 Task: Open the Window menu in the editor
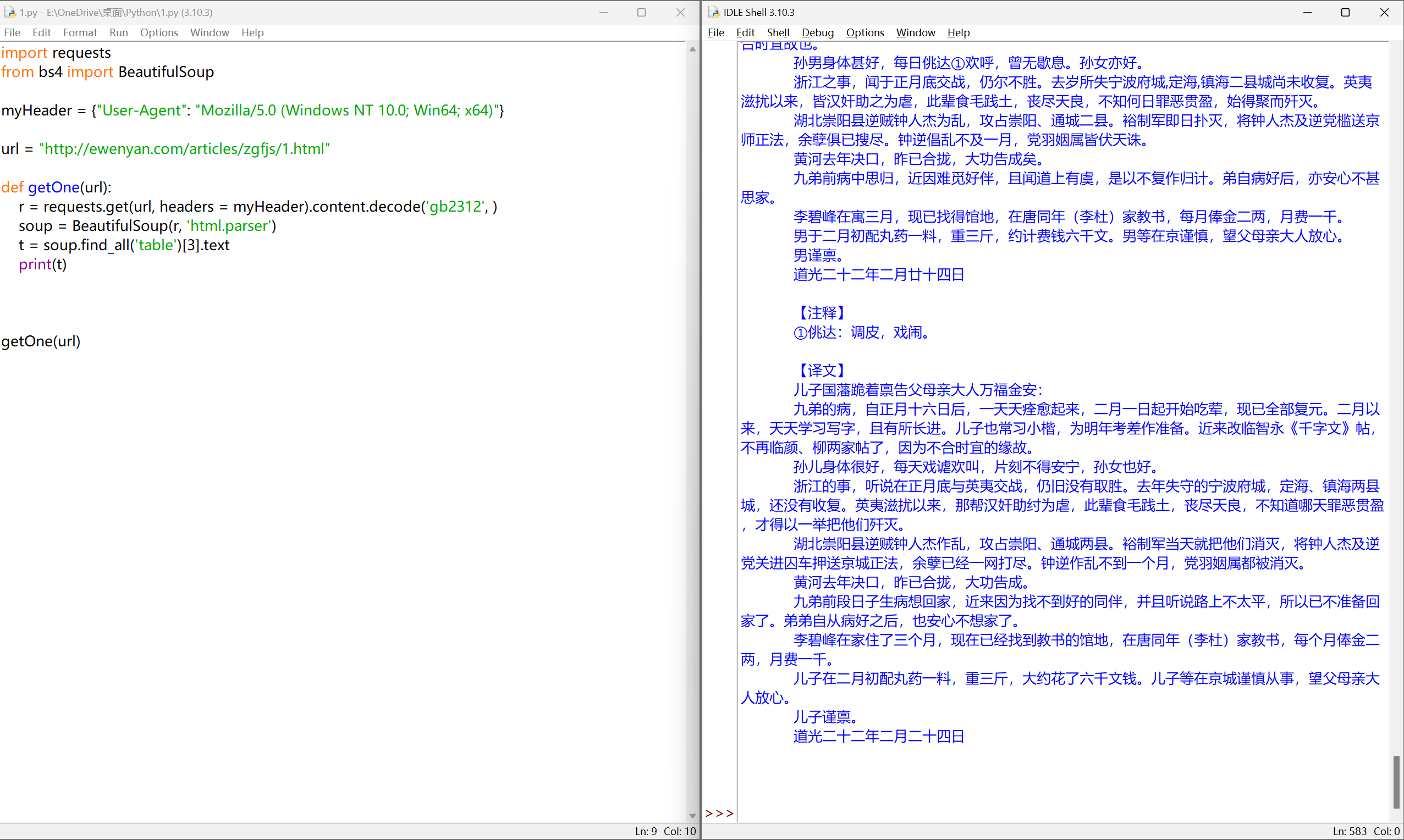[x=210, y=32]
